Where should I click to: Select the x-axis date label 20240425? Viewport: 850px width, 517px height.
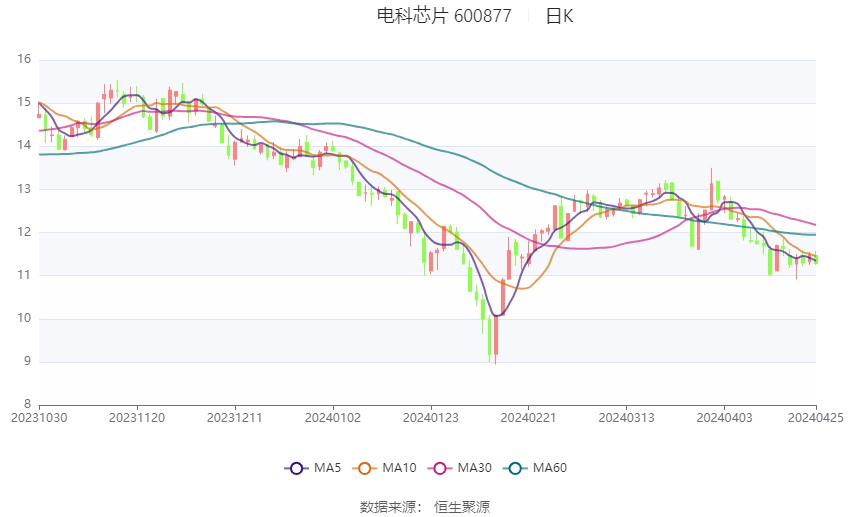coord(816,418)
